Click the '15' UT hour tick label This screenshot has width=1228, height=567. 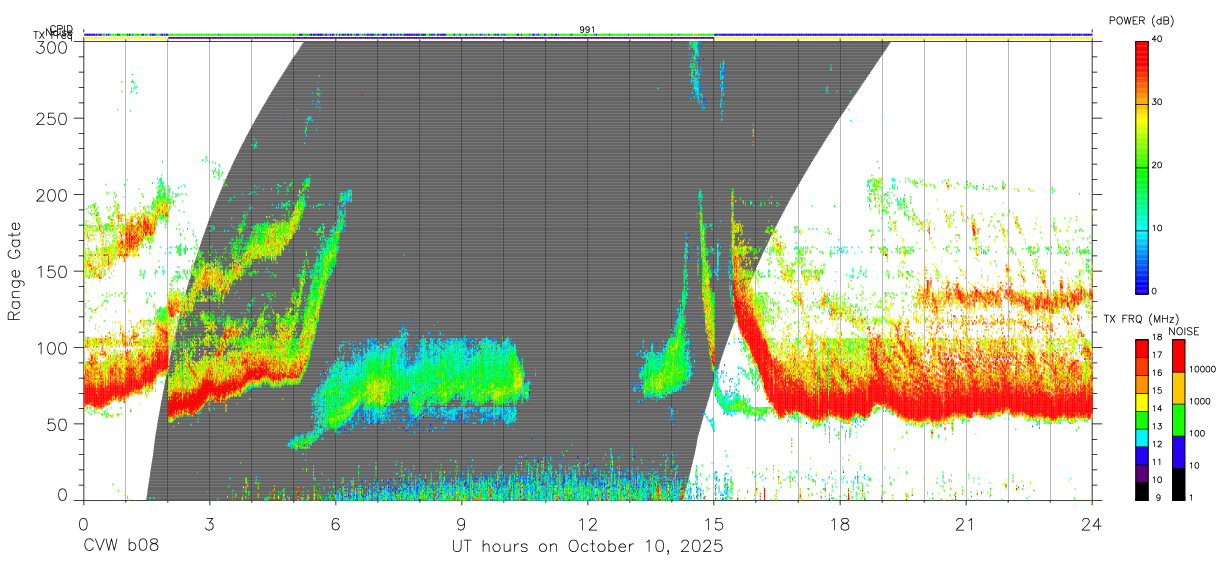point(714,523)
